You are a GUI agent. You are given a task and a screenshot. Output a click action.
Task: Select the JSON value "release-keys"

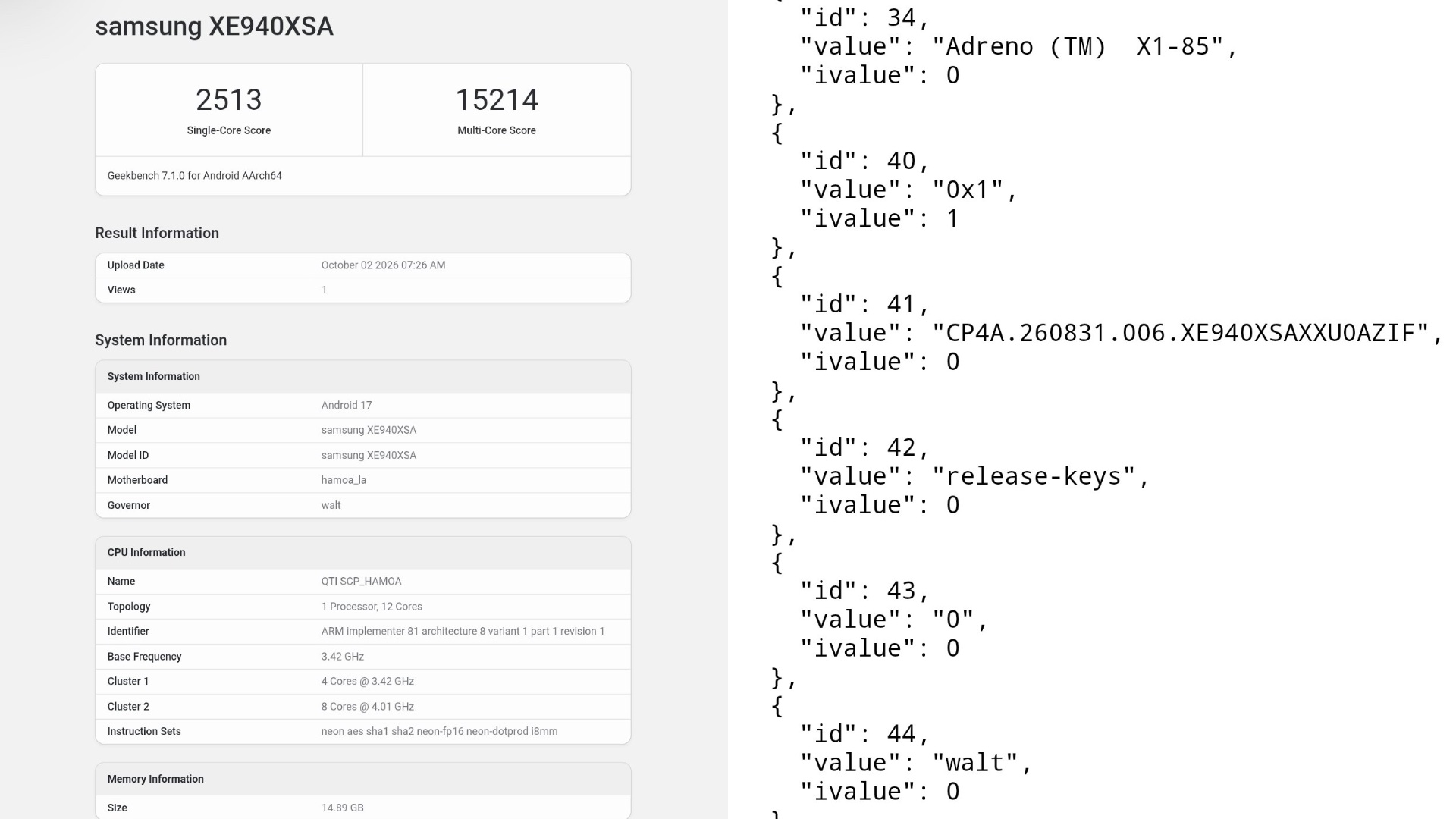[x=1034, y=476]
